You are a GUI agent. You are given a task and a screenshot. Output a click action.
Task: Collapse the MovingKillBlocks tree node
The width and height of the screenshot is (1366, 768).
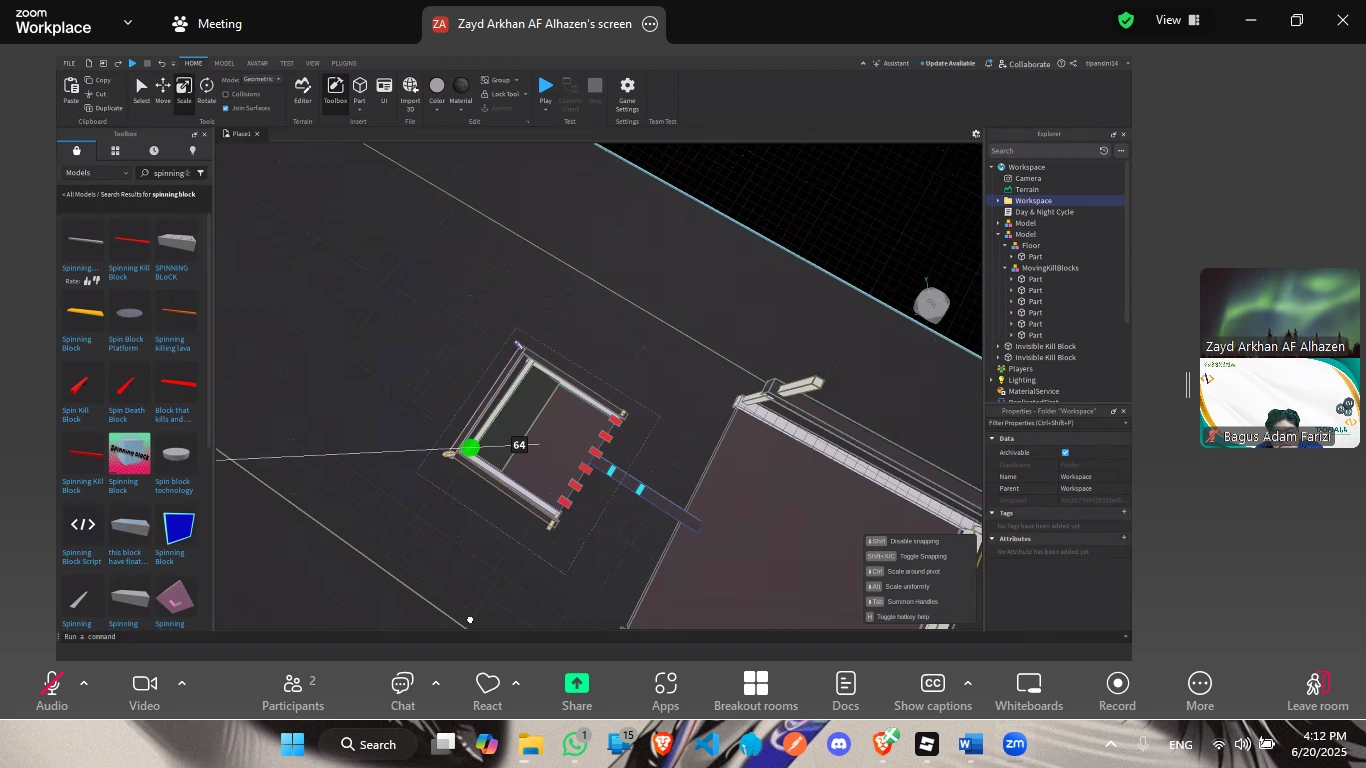point(1005,268)
